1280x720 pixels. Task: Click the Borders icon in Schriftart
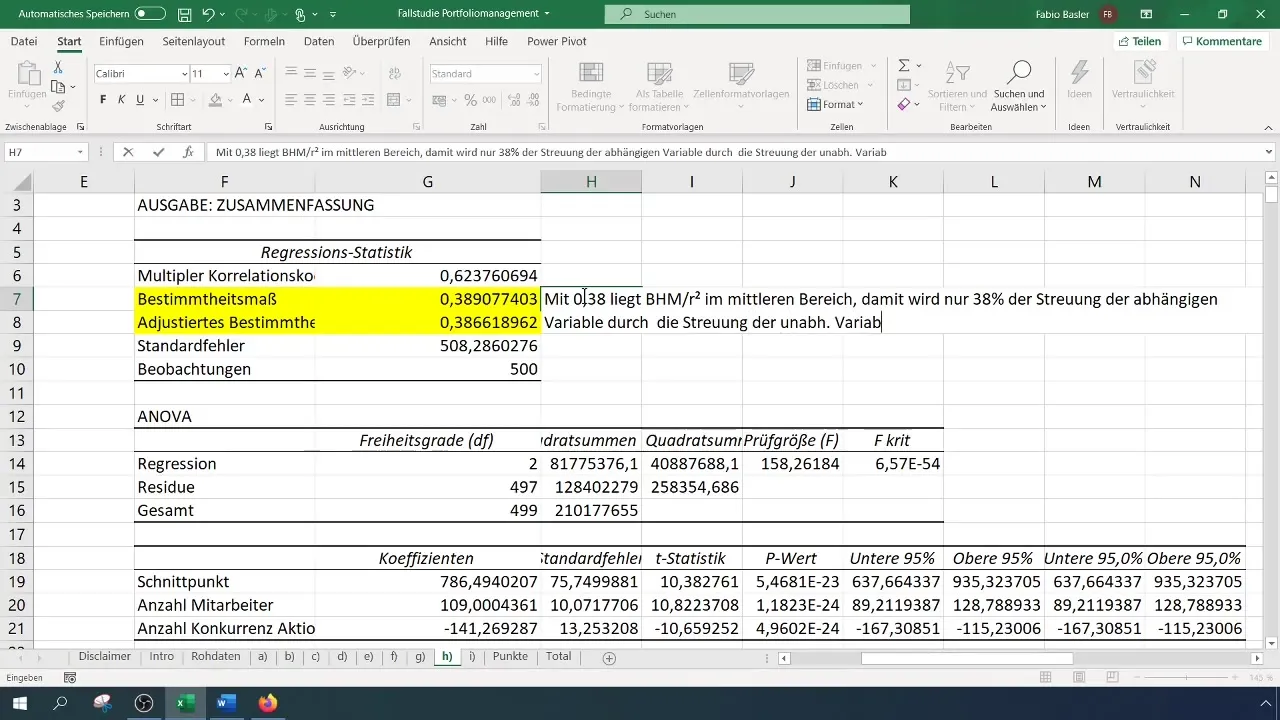coord(177,100)
